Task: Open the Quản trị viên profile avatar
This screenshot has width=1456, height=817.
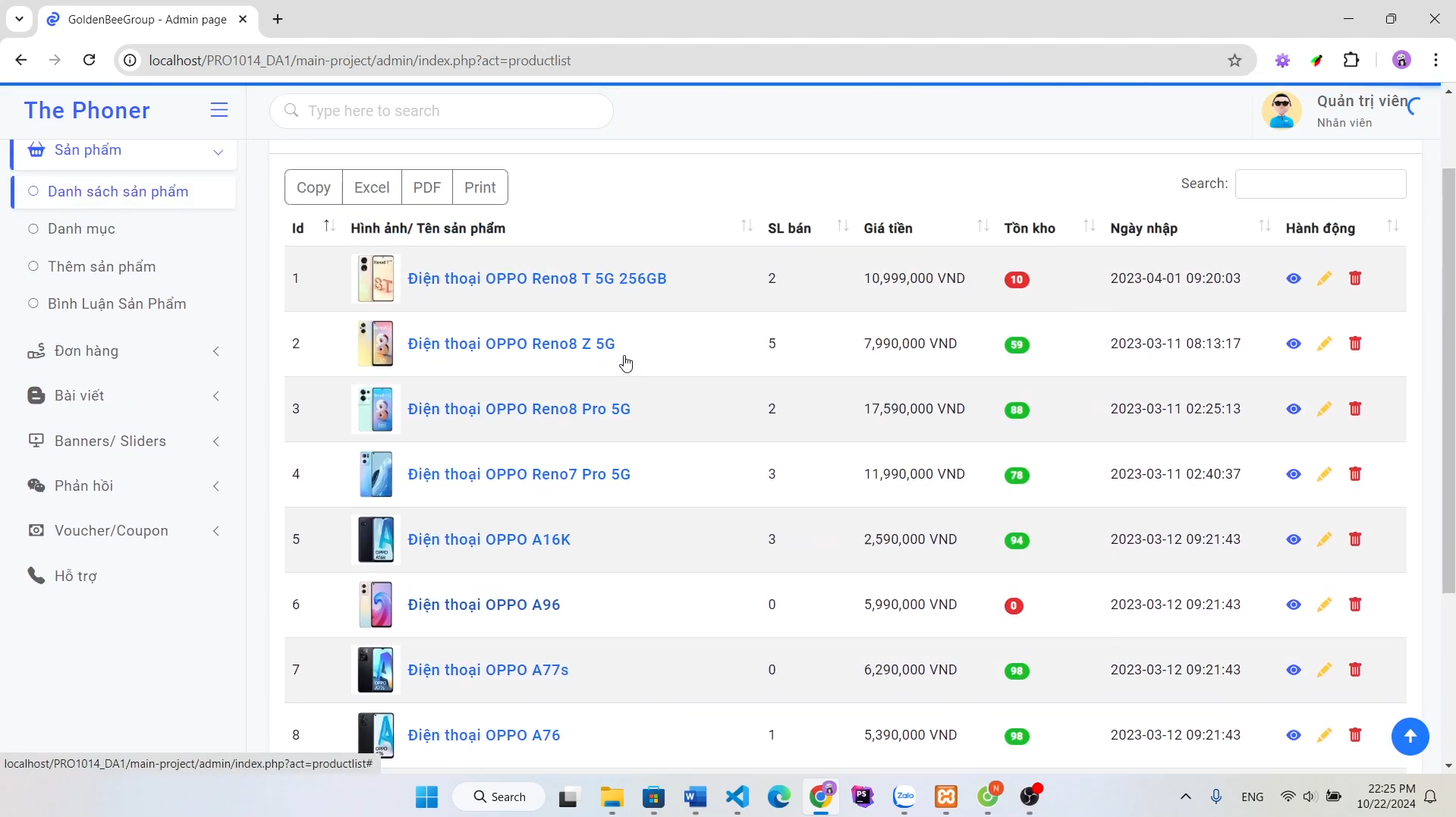Action: pos(1281,111)
